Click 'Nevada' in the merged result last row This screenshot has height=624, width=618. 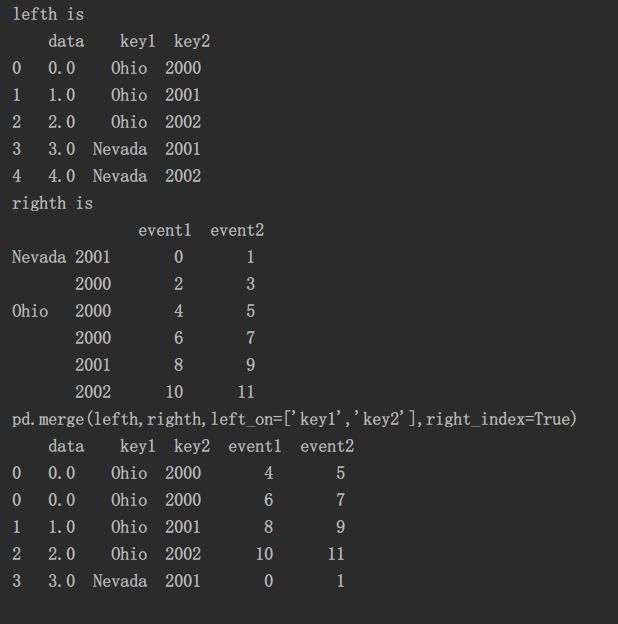[x=120, y=581]
